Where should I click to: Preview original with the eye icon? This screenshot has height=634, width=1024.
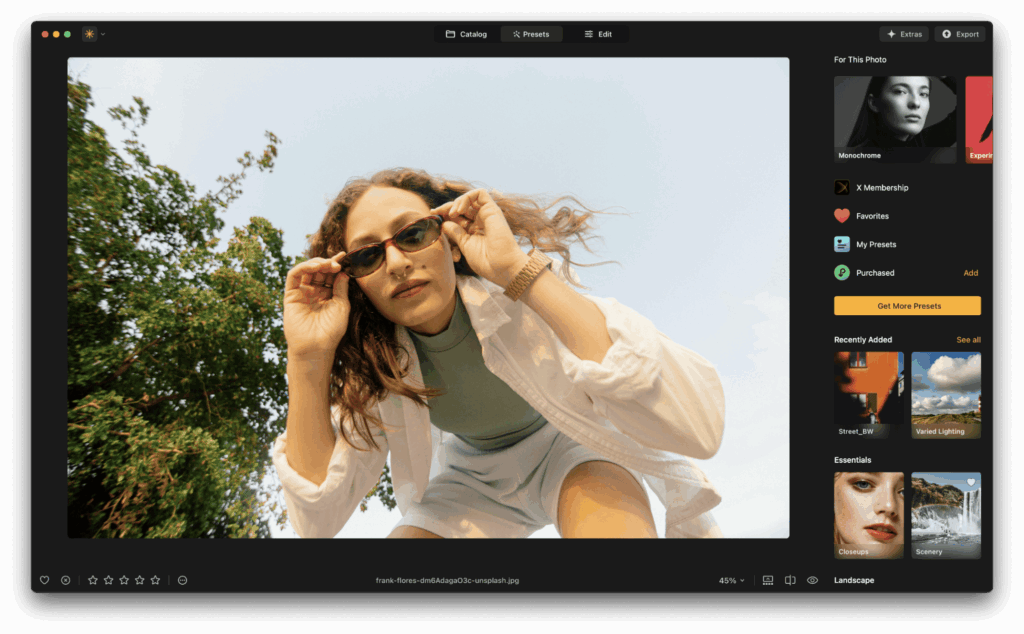pyautogui.click(x=812, y=580)
